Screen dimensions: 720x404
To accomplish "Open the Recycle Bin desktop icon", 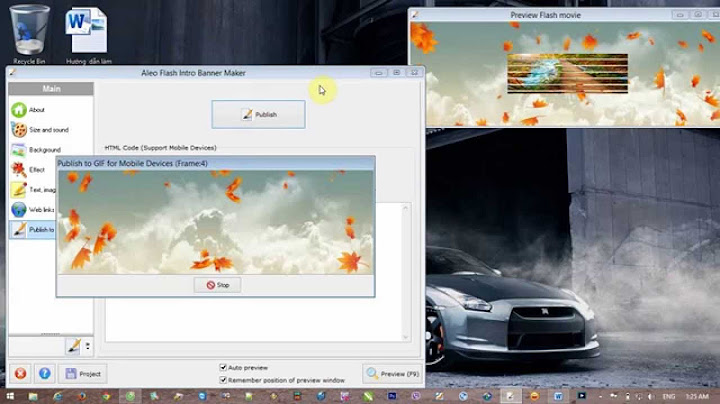I will click(29, 34).
